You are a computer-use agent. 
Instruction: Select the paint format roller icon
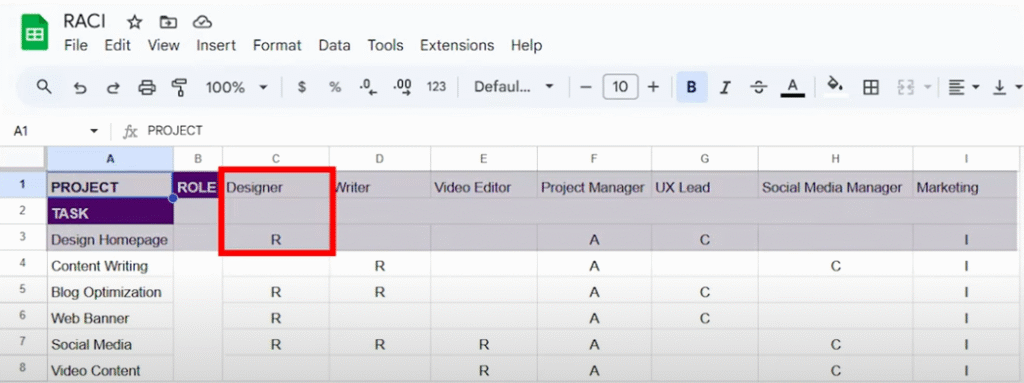pyautogui.click(x=179, y=87)
